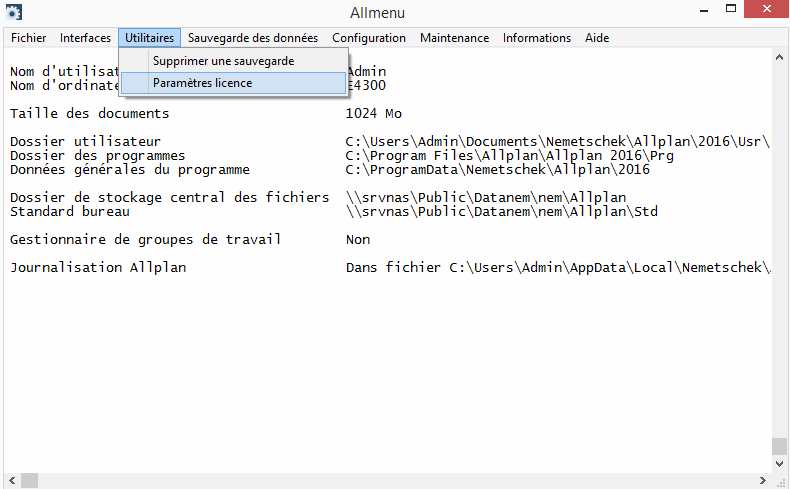Image resolution: width=790 pixels, height=489 pixels.
Task: Close the Allmenu window
Action: pyautogui.click(x=766, y=9)
